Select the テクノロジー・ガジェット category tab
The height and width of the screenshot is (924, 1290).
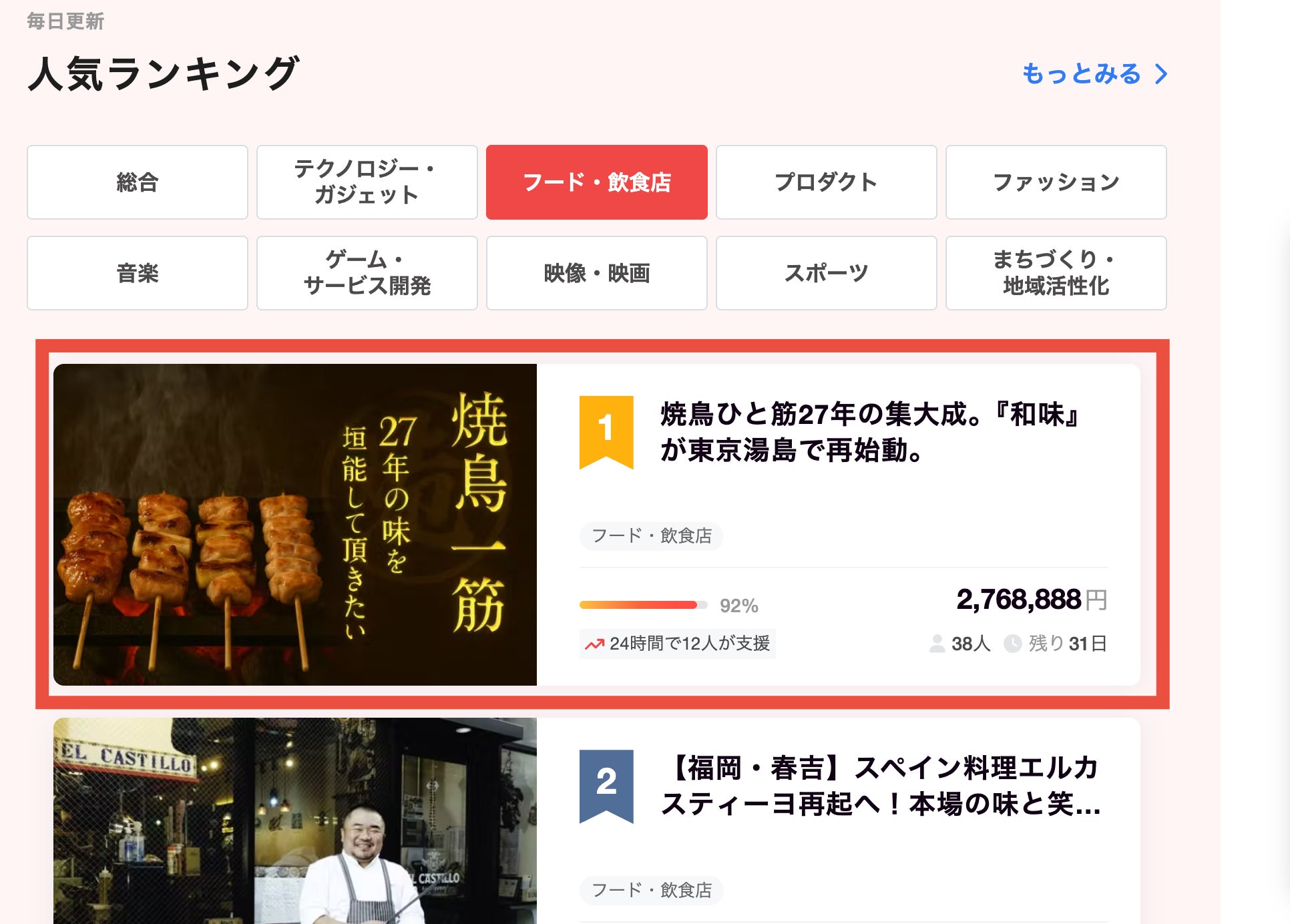point(367,182)
